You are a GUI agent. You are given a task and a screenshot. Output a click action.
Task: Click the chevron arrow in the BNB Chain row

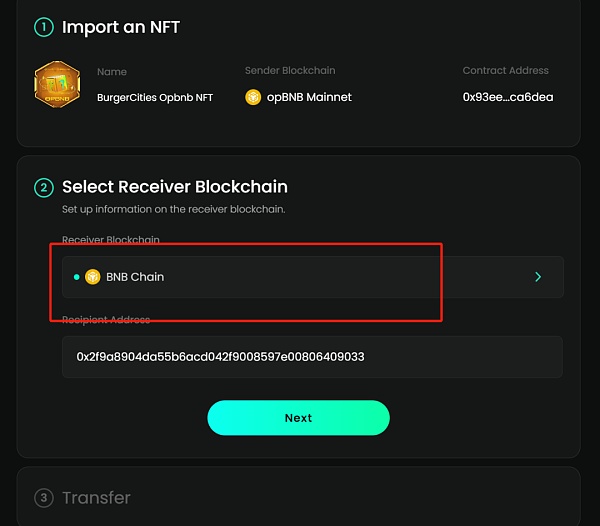pyautogui.click(x=538, y=276)
